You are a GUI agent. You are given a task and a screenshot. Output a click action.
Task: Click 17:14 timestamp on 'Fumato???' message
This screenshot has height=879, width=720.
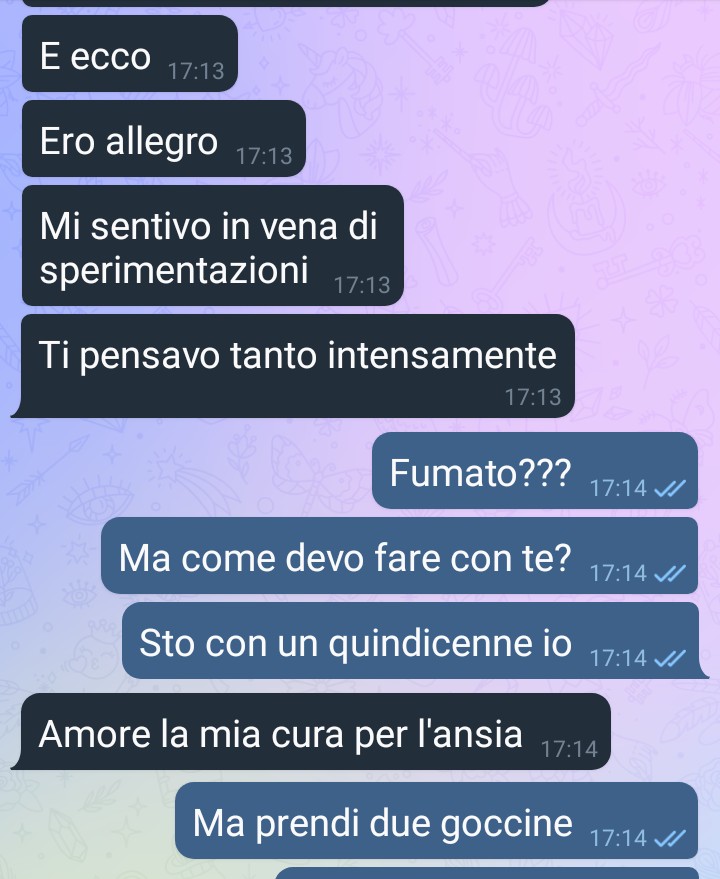point(619,489)
